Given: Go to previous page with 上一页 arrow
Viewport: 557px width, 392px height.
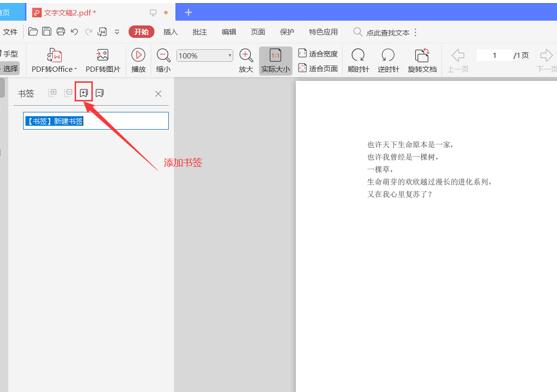Looking at the screenshot, I should coord(458,55).
